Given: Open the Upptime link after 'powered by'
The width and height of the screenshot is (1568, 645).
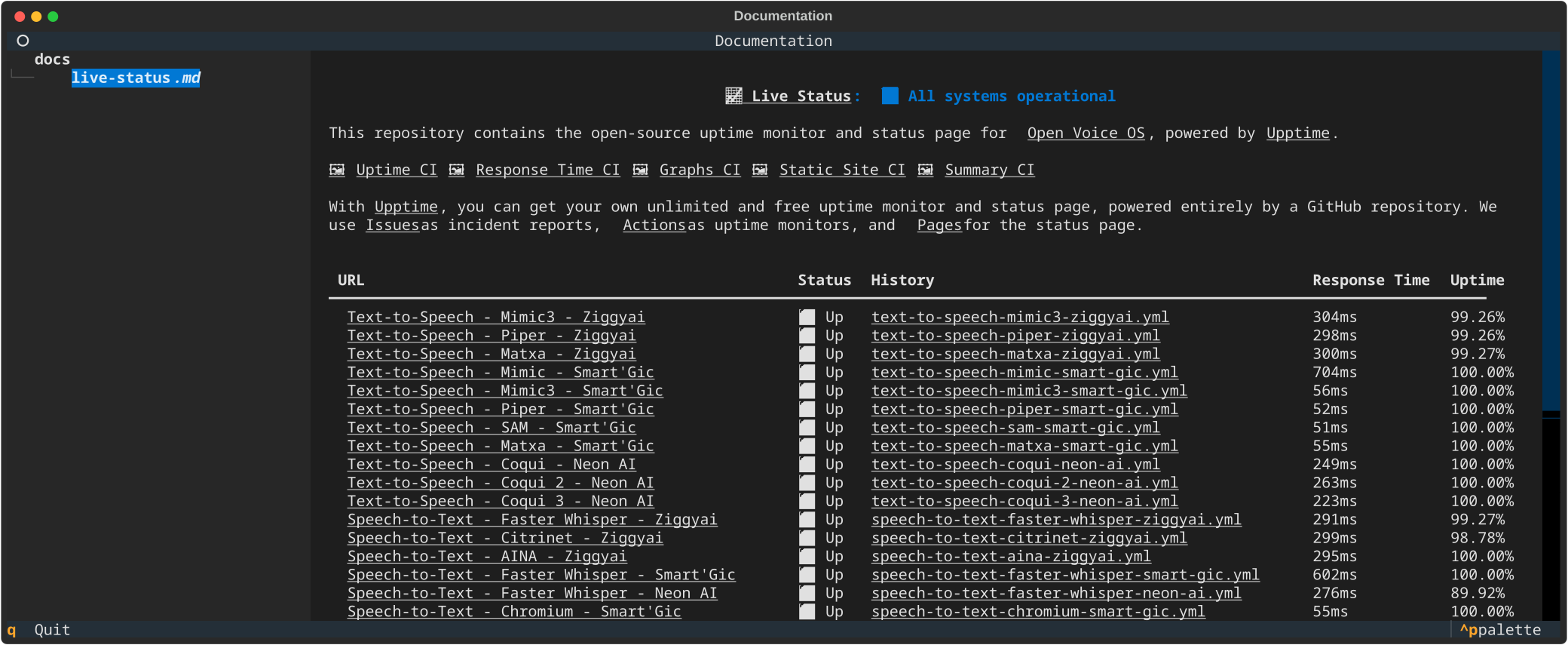Looking at the screenshot, I should click(x=1298, y=133).
